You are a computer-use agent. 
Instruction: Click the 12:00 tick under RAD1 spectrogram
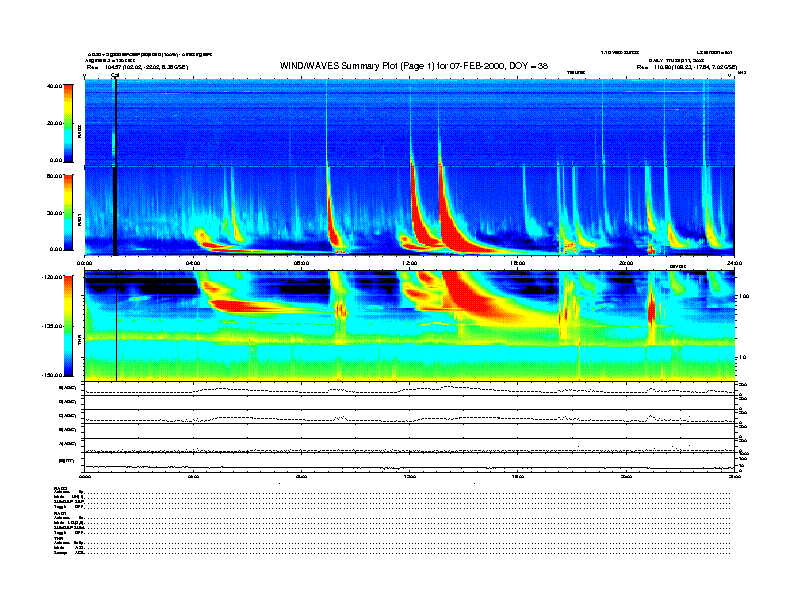[410, 263]
